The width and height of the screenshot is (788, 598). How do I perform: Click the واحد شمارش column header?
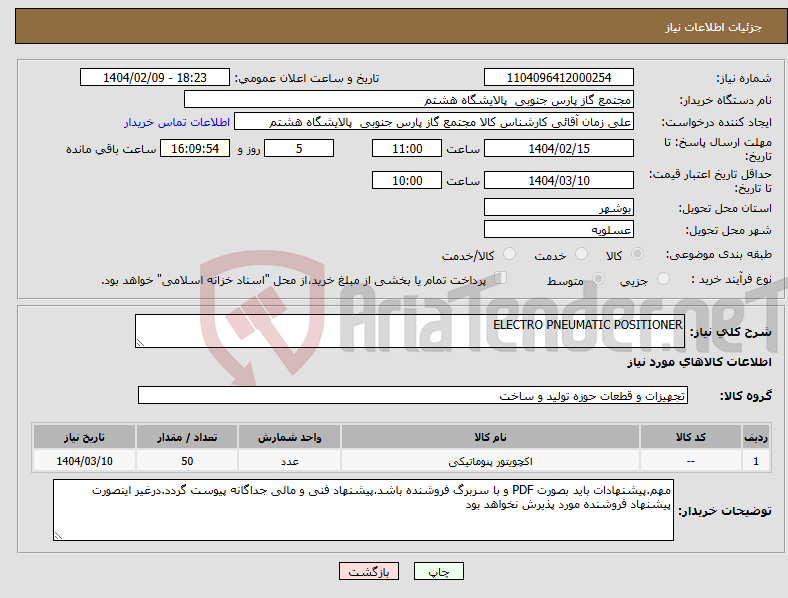pyautogui.click(x=289, y=437)
